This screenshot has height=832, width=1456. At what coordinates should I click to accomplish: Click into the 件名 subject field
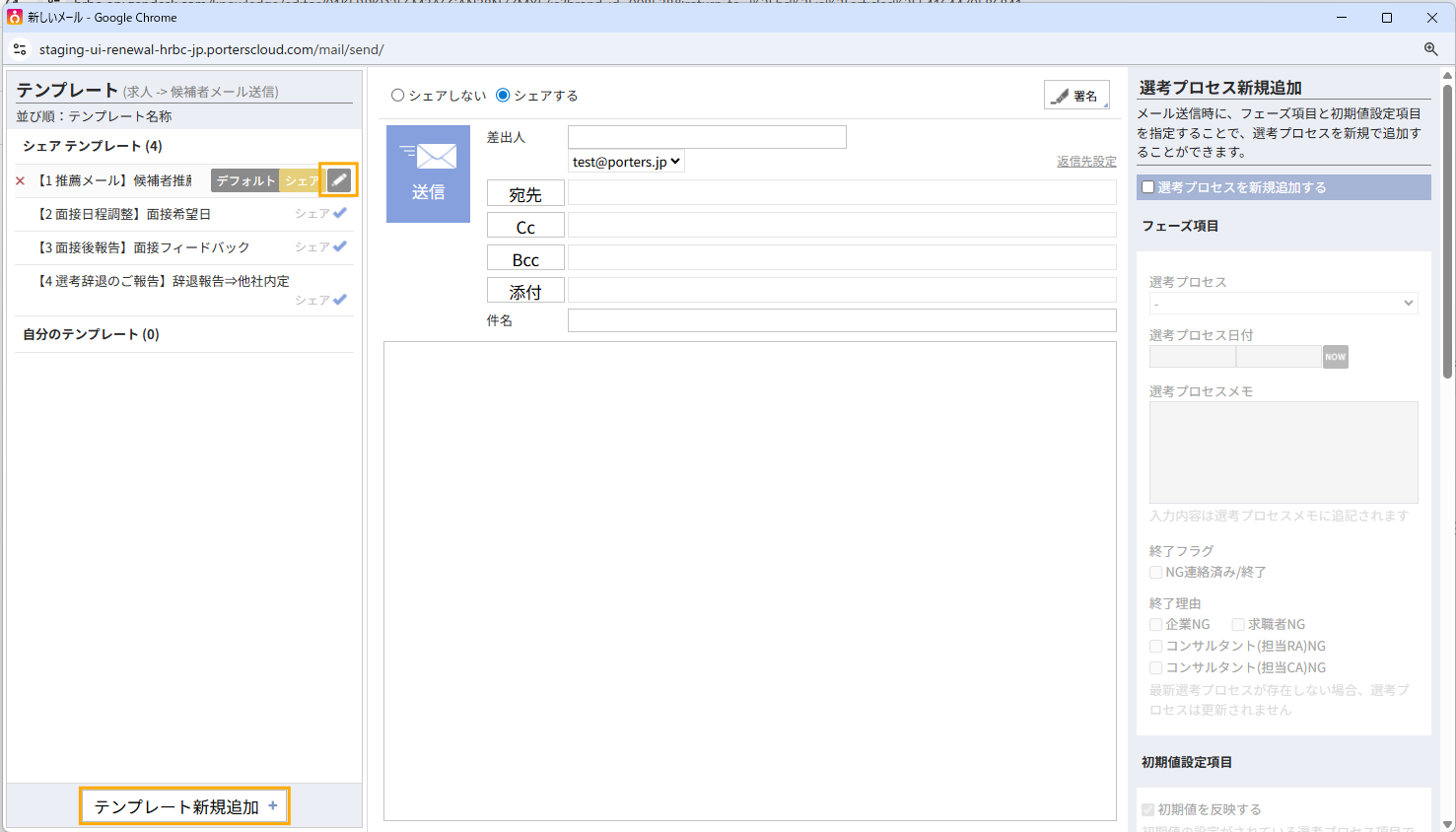coord(841,320)
